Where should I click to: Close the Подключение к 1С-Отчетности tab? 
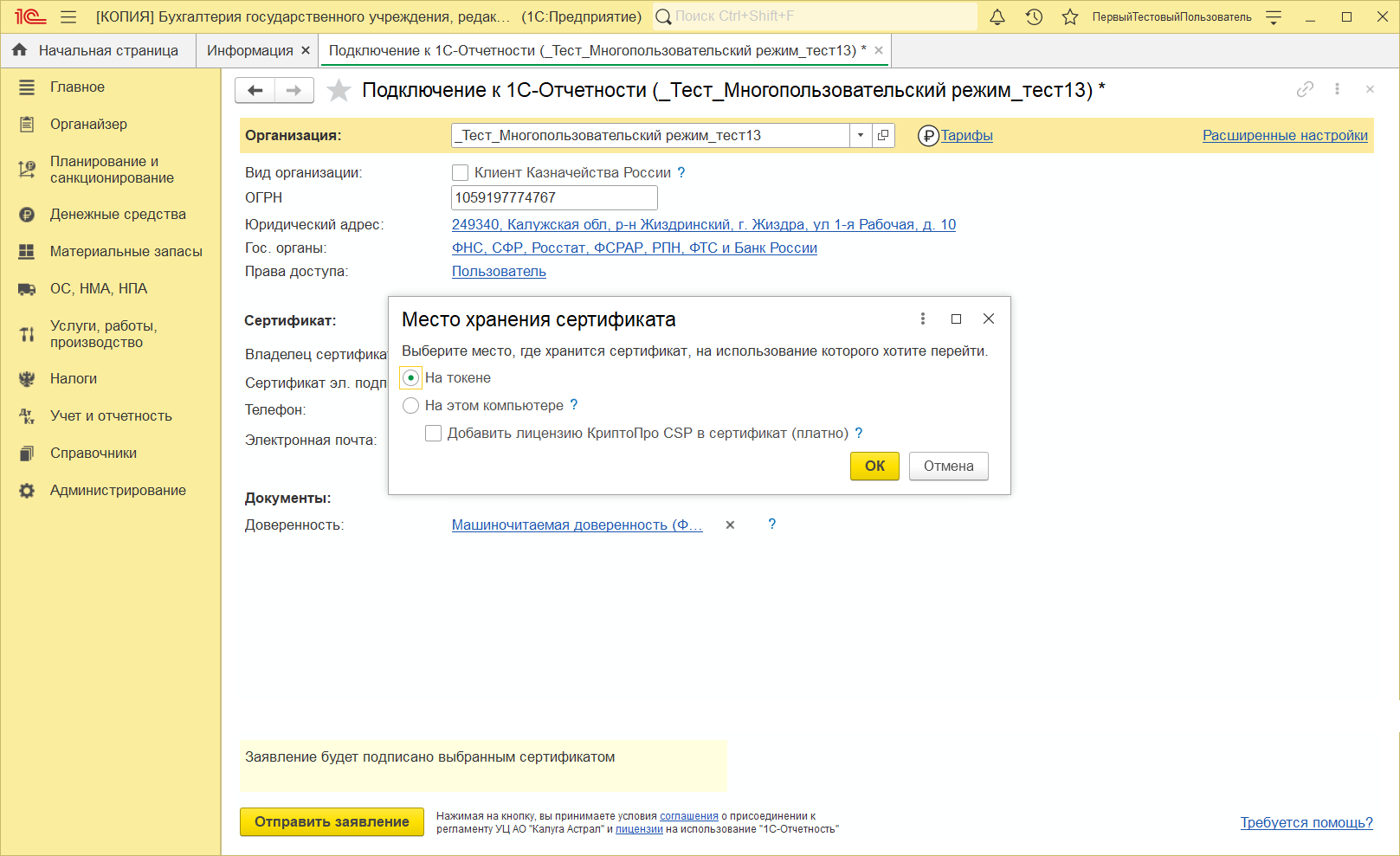tap(879, 51)
